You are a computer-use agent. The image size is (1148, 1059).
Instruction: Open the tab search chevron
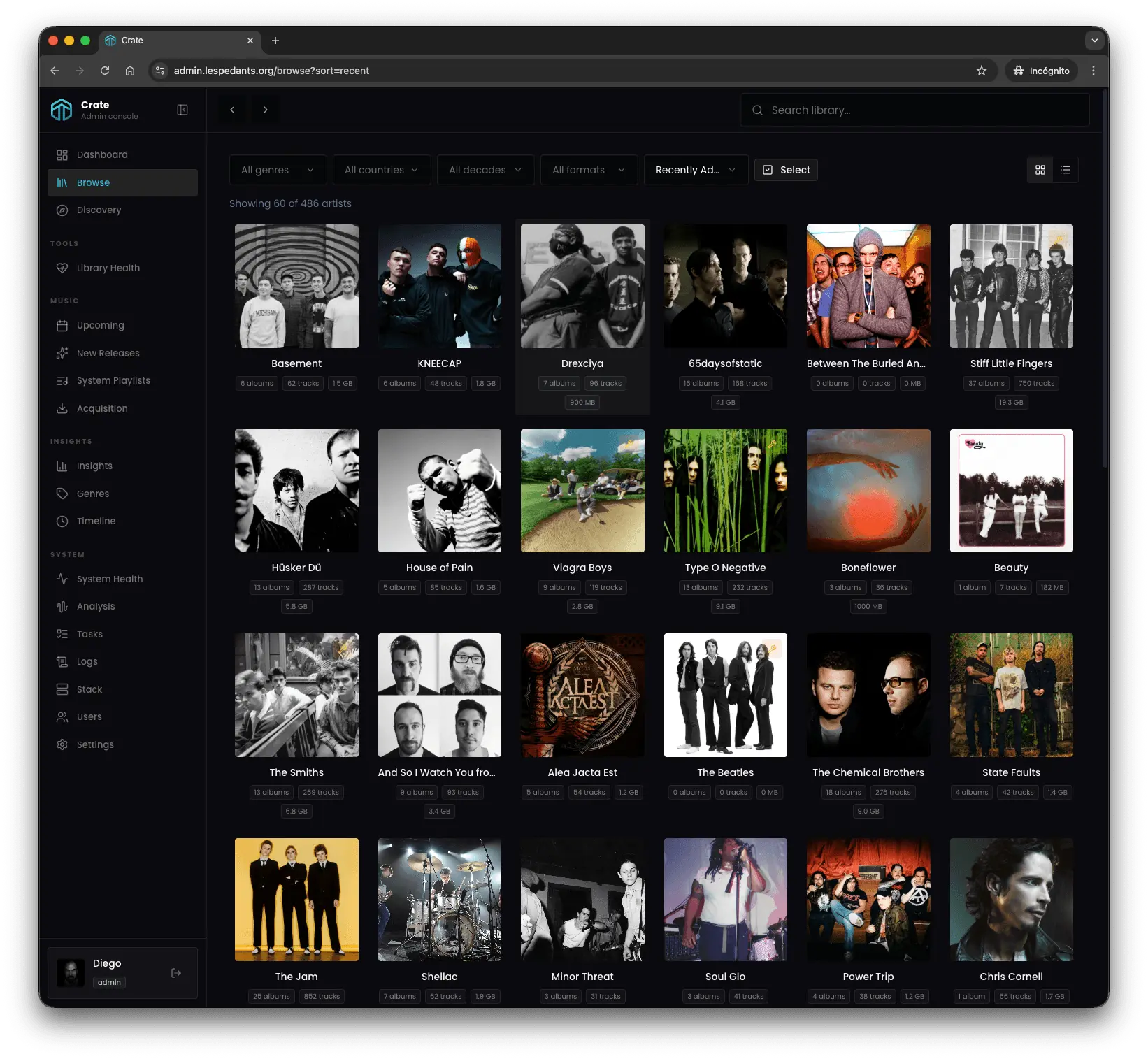pos(1095,41)
